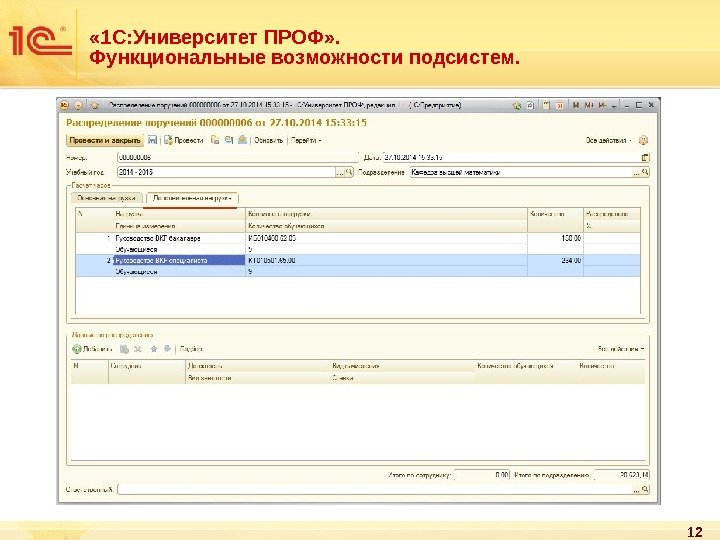Click the 'Сотрудник' column header
Viewport: 720px width, 540px height.
point(146,366)
